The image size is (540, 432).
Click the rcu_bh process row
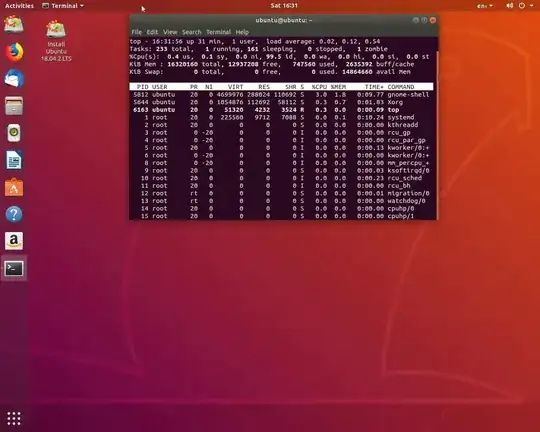click(281, 185)
